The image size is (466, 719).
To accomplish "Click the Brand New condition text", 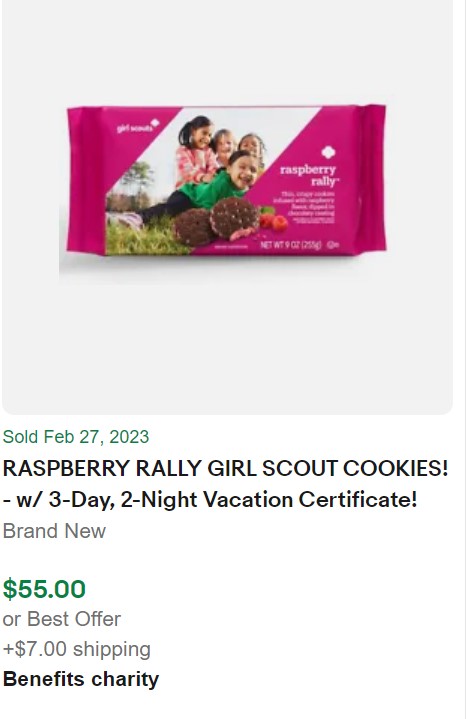I will pyautogui.click(x=54, y=531).
